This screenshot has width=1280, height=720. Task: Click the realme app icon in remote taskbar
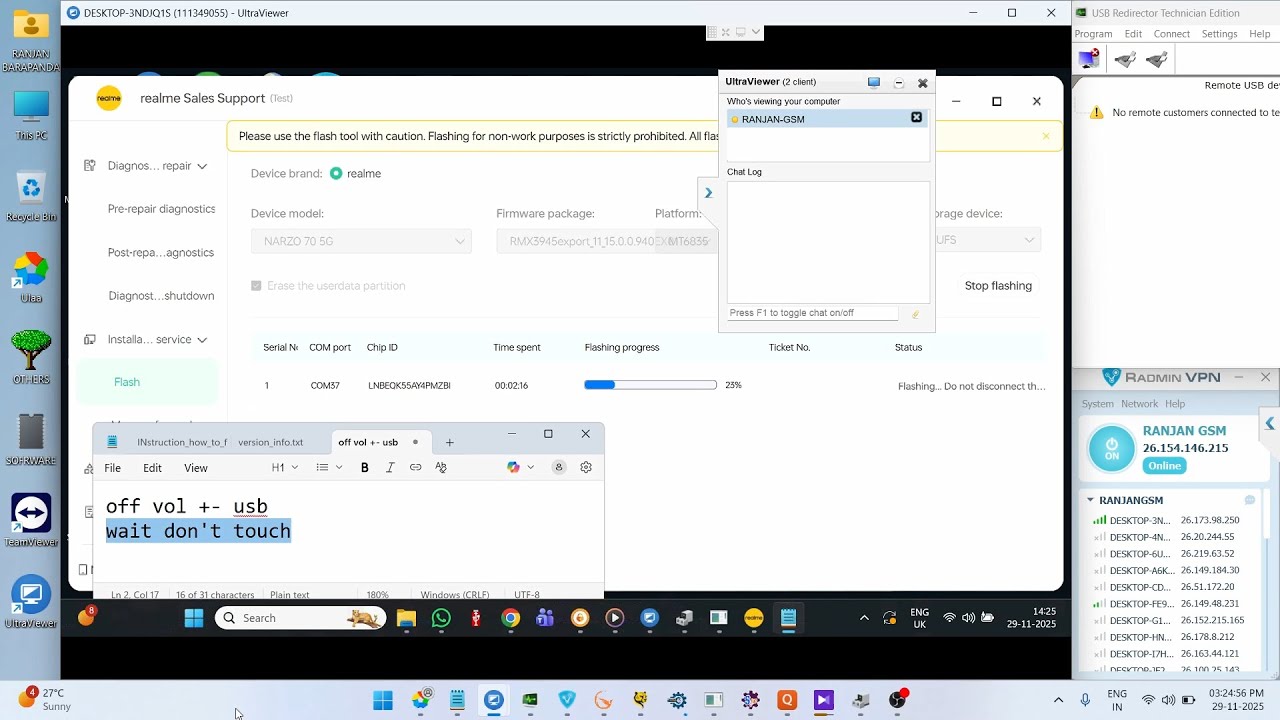754,618
